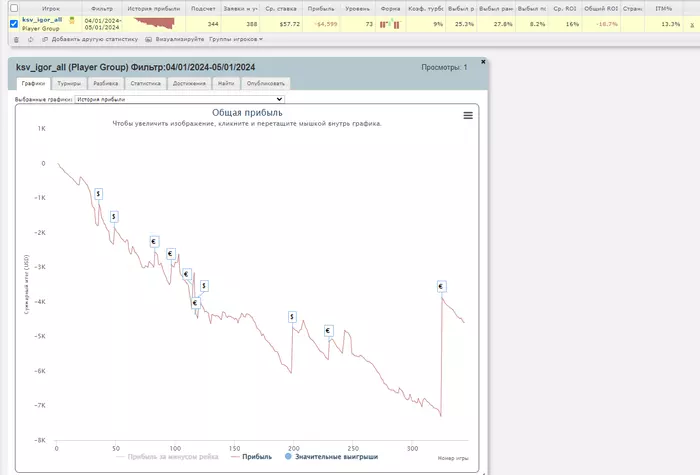Click the icon before Визуализируйте
The width and height of the screenshot is (700, 475).
(149, 39)
